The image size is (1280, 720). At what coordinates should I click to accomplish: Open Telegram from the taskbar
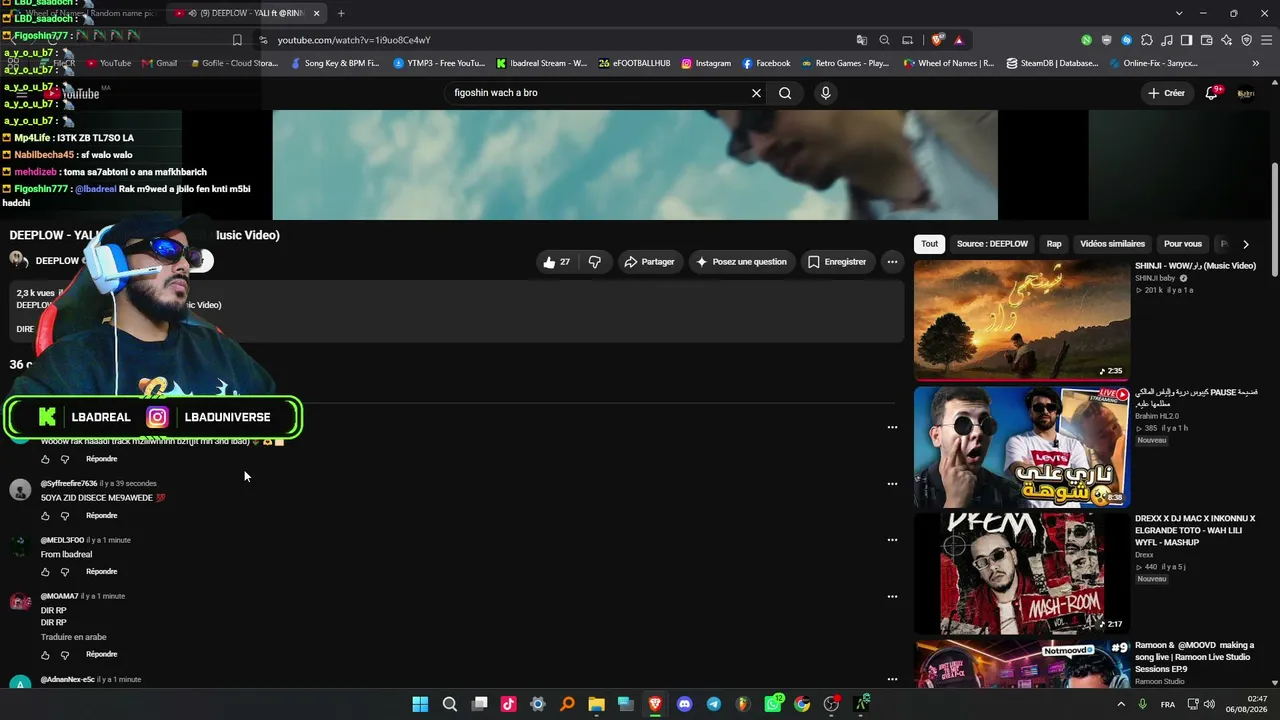[713, 704]
